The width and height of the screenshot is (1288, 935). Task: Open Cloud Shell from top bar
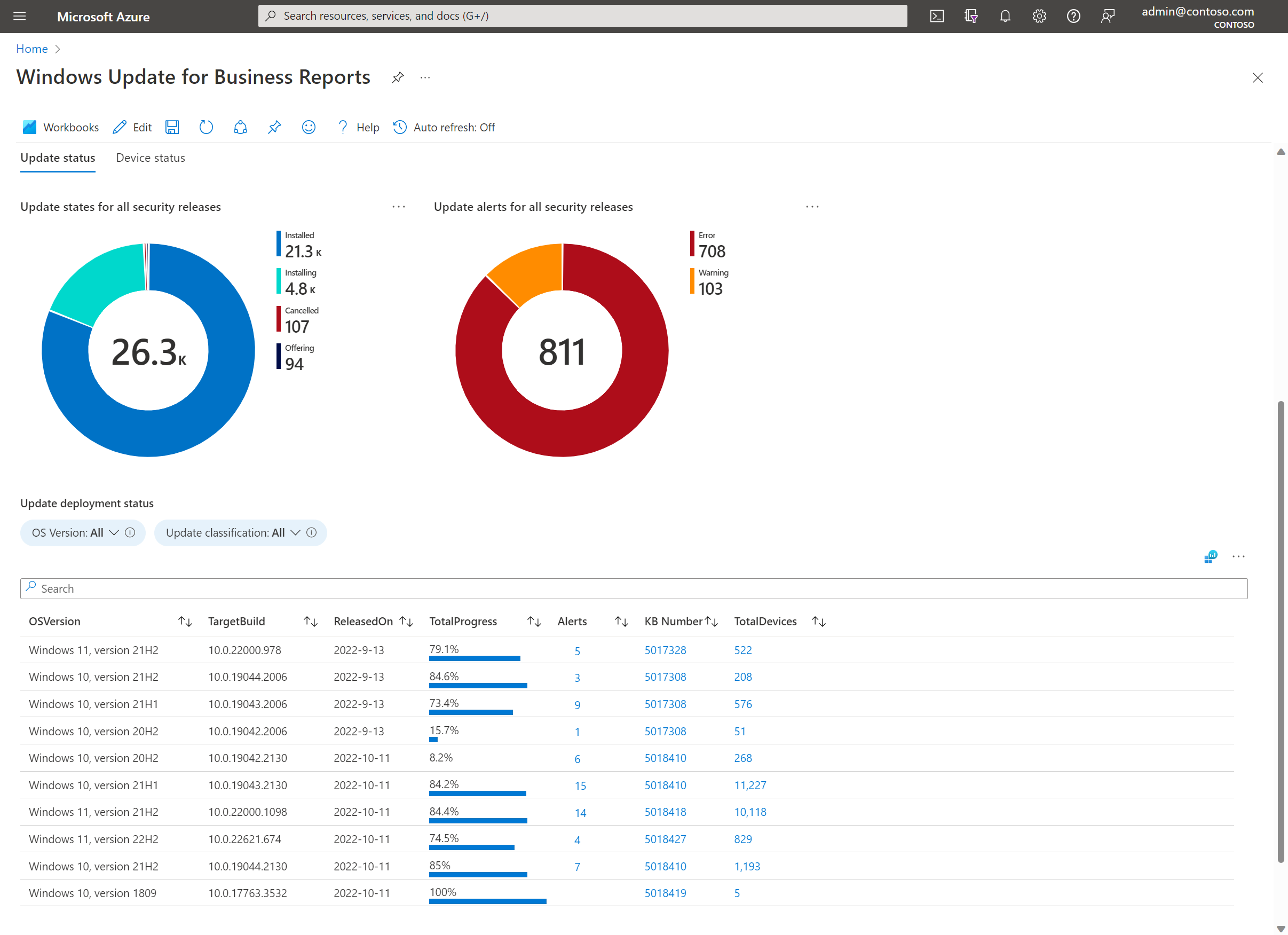(x=936, y=16)
